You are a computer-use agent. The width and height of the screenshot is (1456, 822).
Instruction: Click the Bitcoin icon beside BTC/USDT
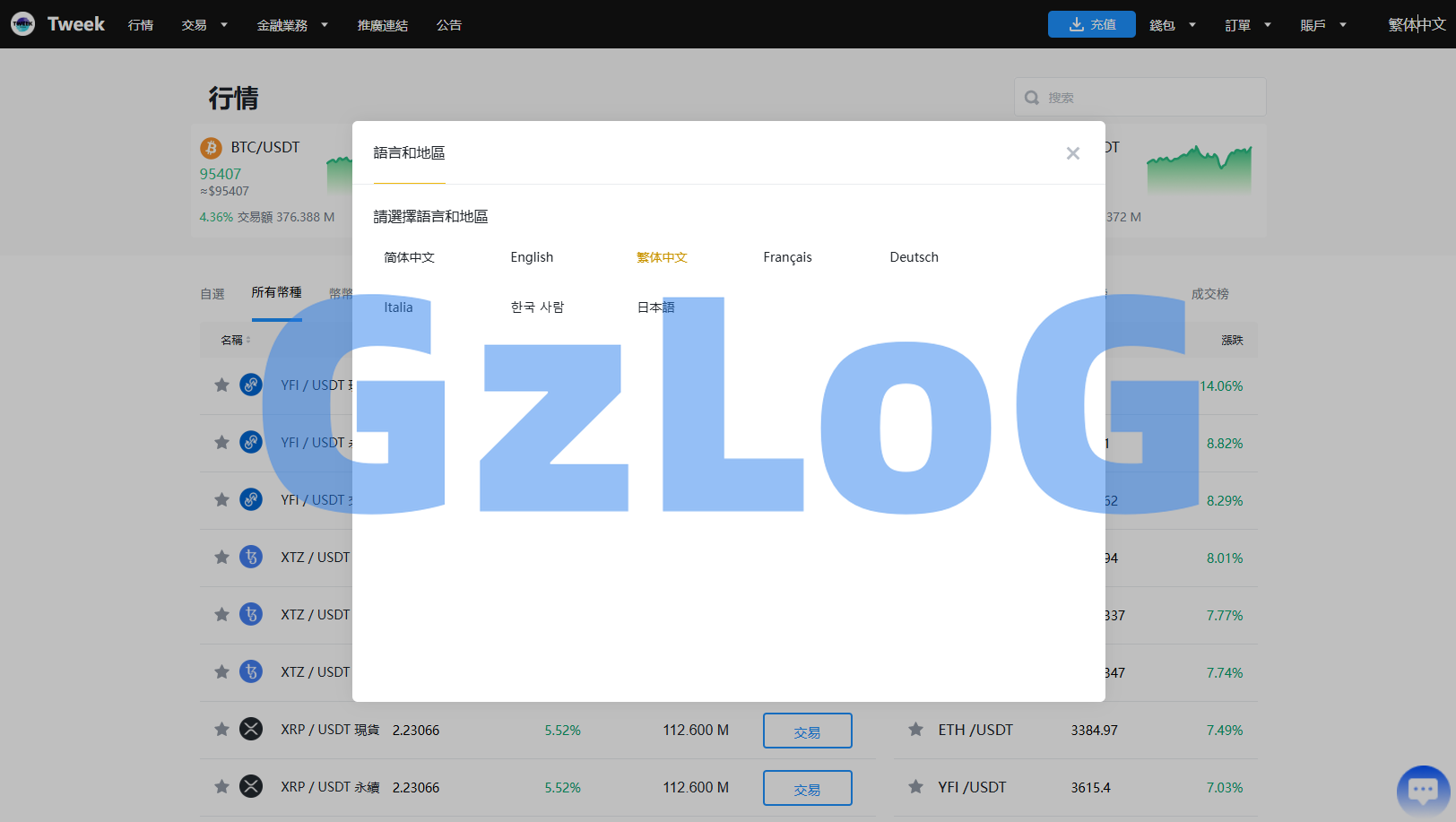click(212, 148)
